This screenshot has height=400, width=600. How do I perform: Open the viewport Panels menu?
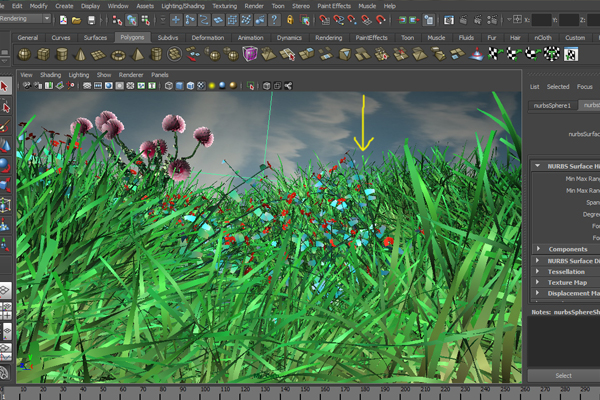click(160, 75)
